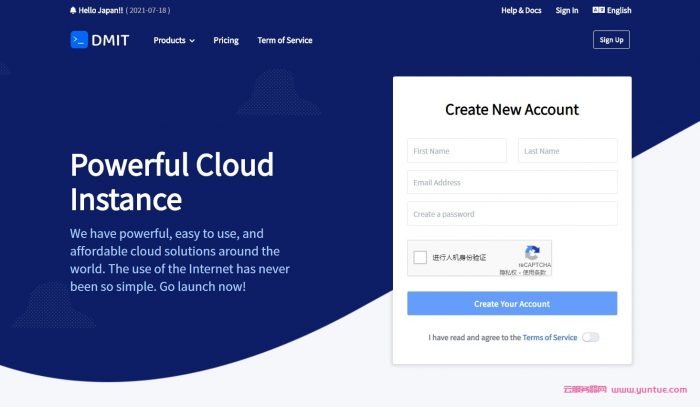Click the language flag icon beside English

click(x=598, y=10)
